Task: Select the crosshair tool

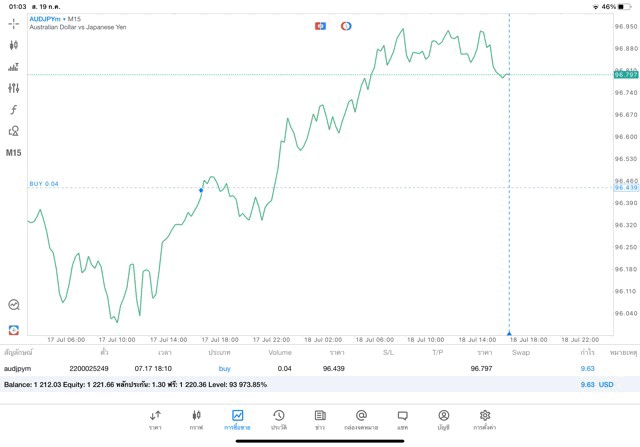Action: click(x=14, y=22)
